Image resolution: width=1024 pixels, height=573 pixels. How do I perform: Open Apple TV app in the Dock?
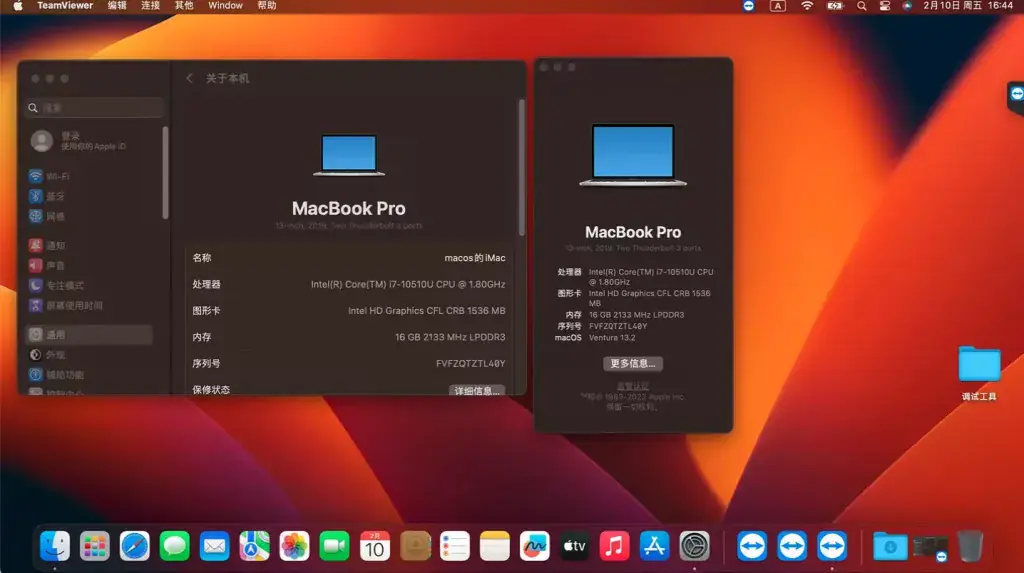(575, 546)
